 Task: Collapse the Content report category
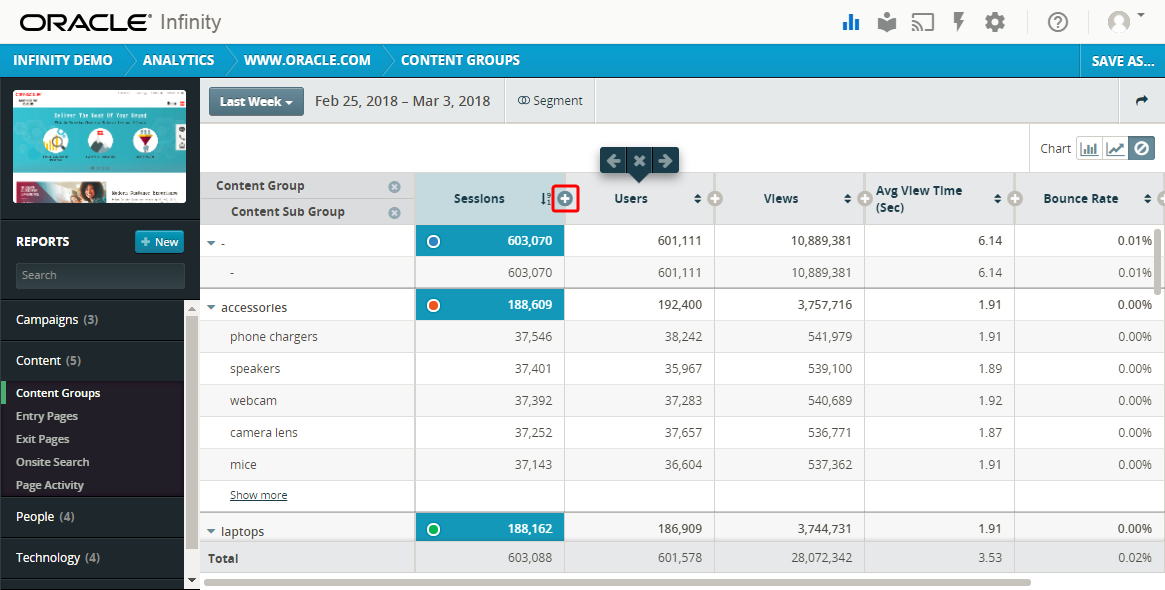(92, 360)
